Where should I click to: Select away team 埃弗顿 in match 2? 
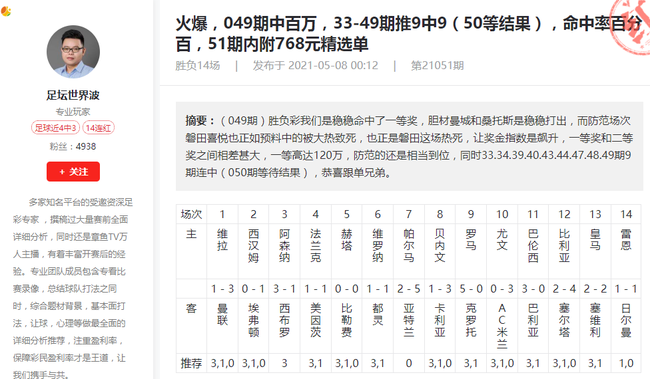(254, 320)
